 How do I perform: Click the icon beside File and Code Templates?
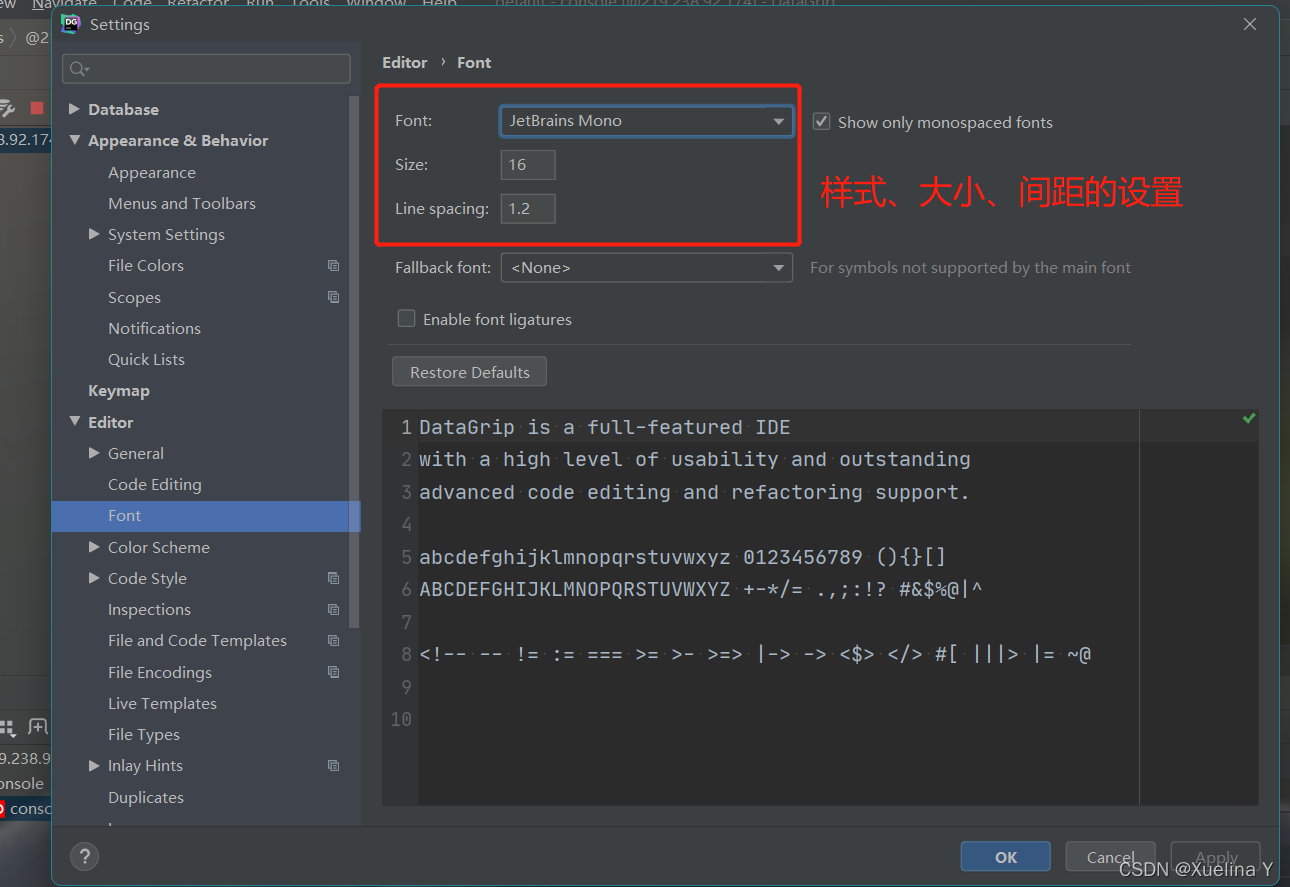tap(334, 640)
